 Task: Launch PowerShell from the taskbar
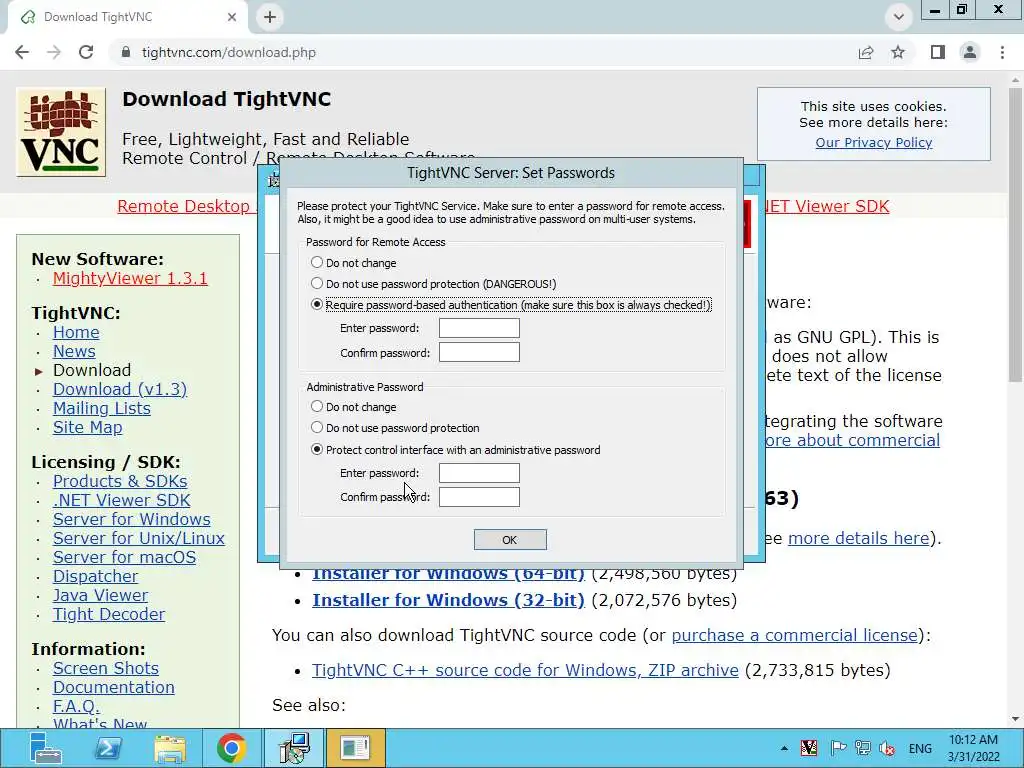coord(108,748)
